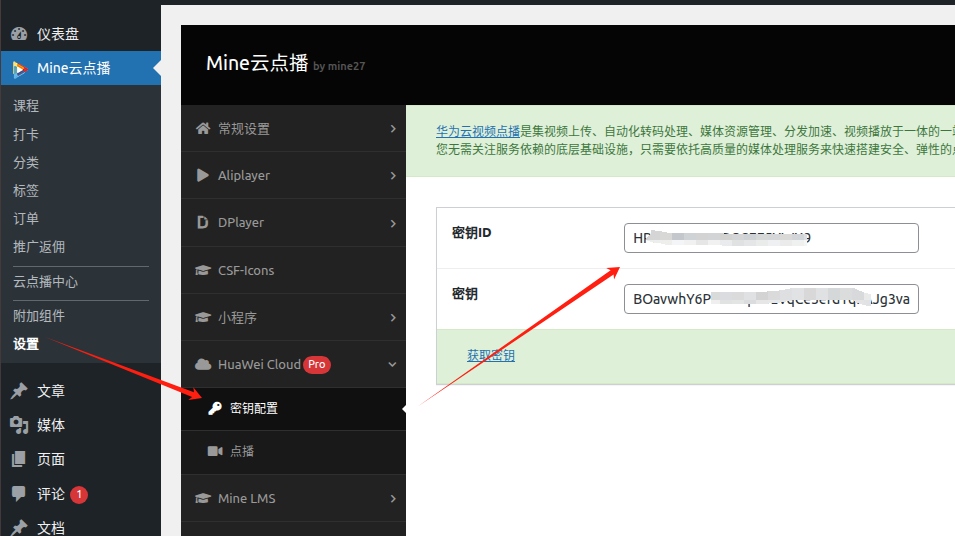Click the media icon beside 媒体

tap(19, 425)
